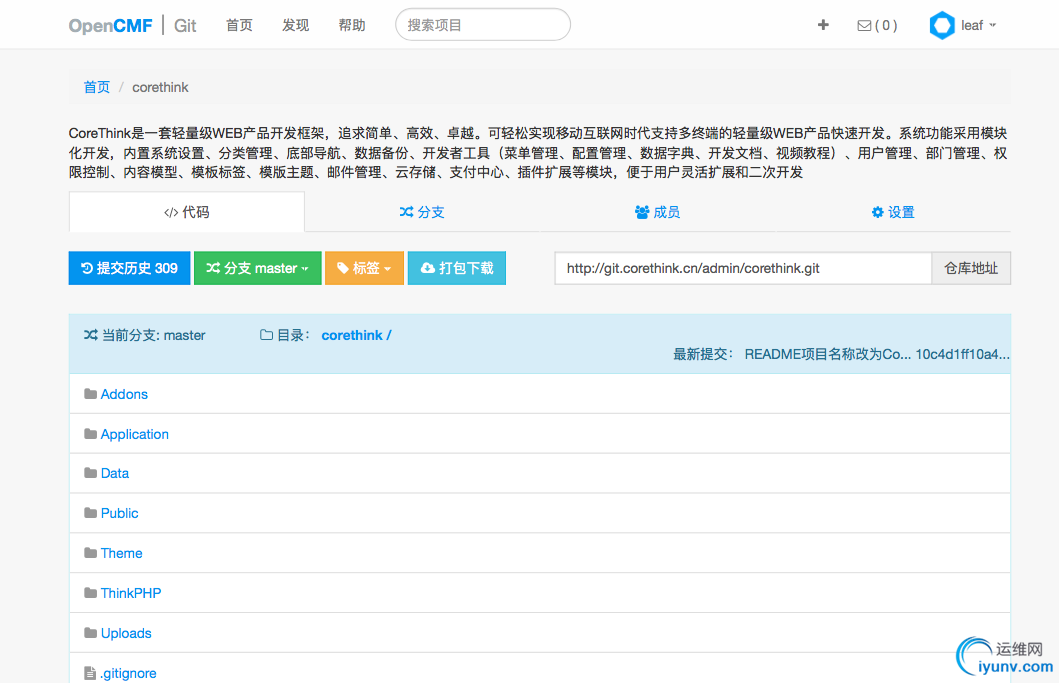The image size is (1059, 683).
Task: Click the 仓库地址 button
Action: tap(971, 268)
